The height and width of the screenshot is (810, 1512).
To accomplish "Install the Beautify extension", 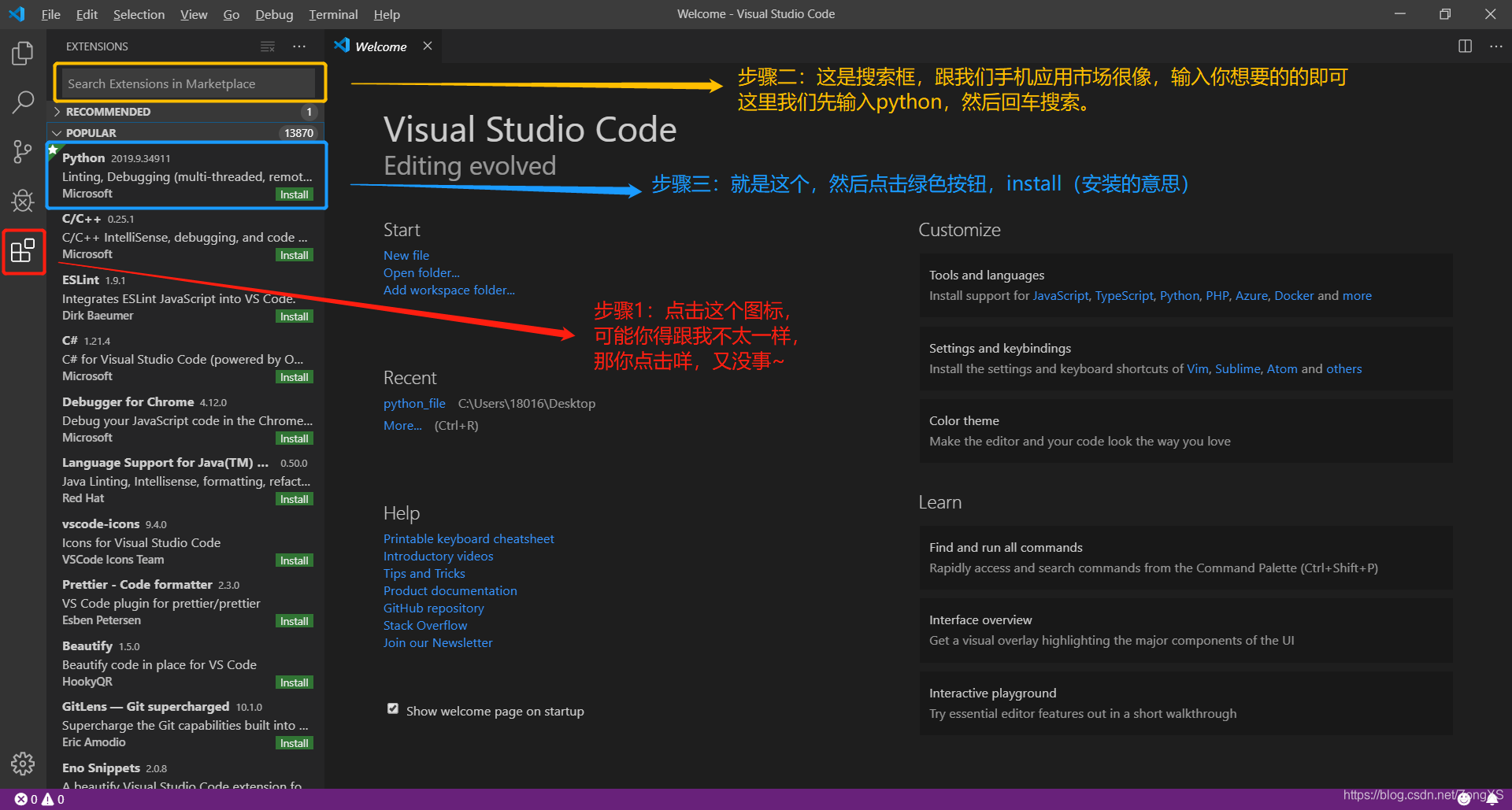I will pos(295,682).
